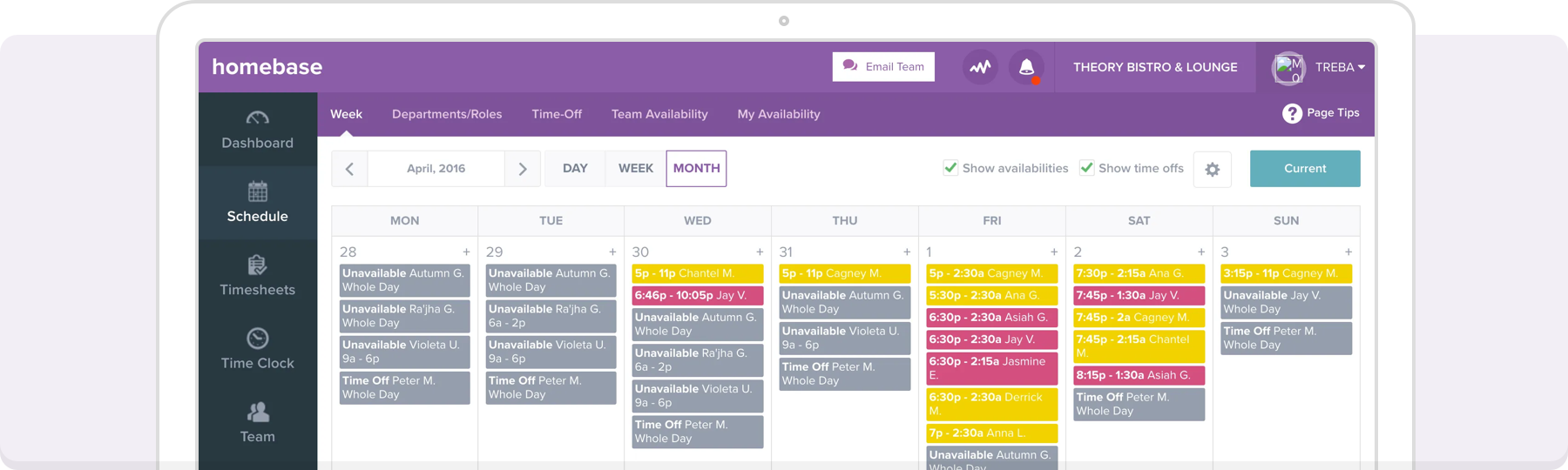Add a shift on Friday the 1st

click(x=1054, y=252)
